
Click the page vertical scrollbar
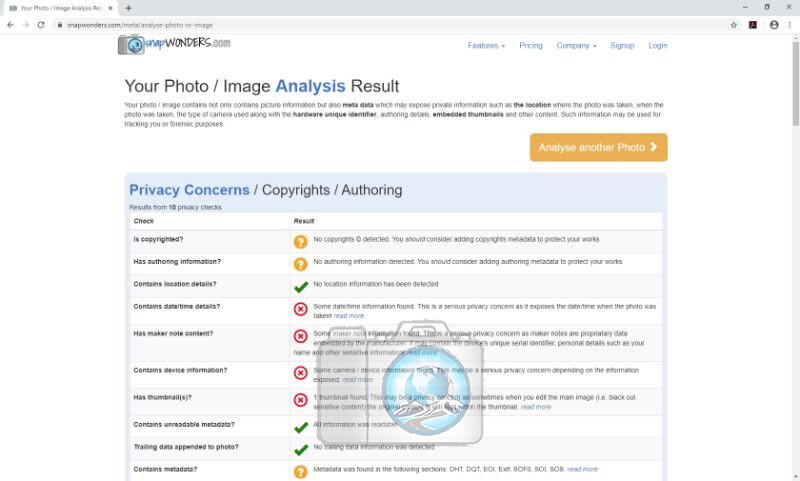795,82
